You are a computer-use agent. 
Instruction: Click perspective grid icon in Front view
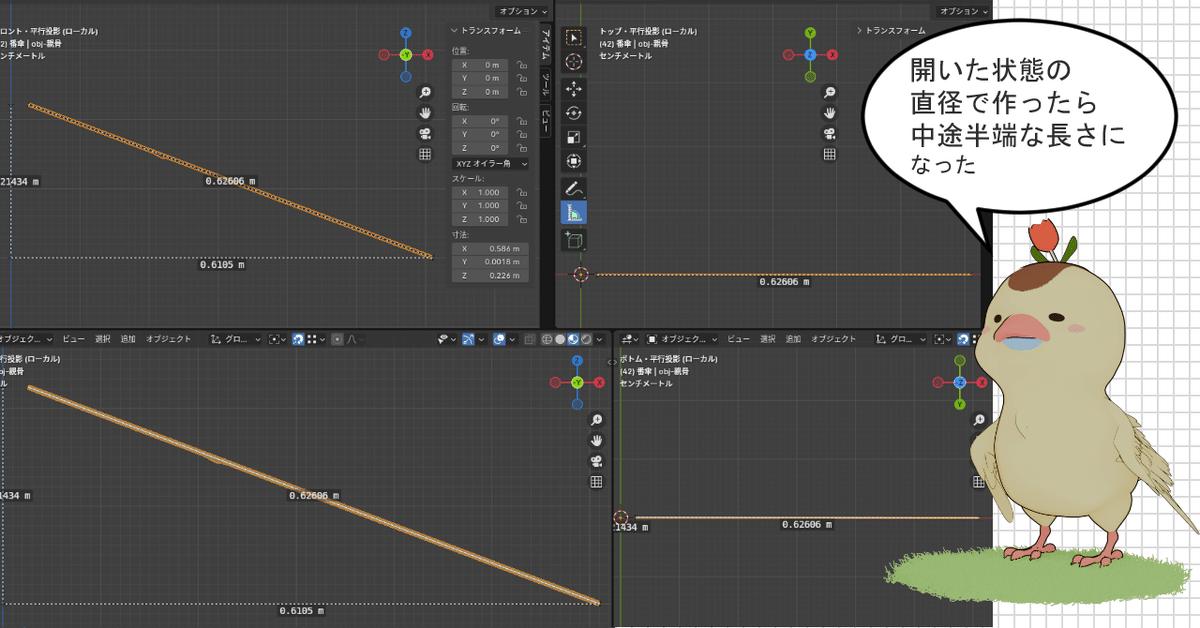tap(425, 155)
